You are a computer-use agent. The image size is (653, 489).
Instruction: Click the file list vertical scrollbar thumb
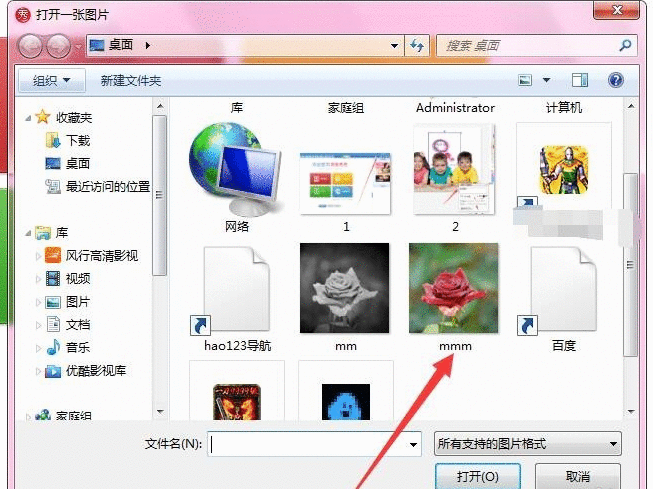coord(631,265)
